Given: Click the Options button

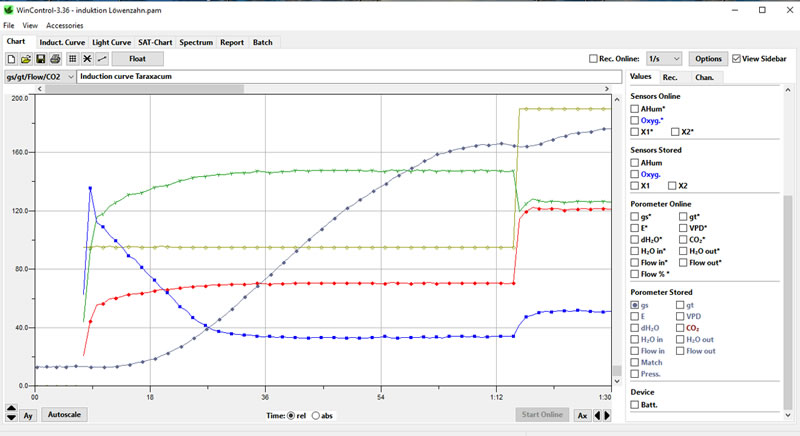Looking at the screenshot, I should coord(708,59).
